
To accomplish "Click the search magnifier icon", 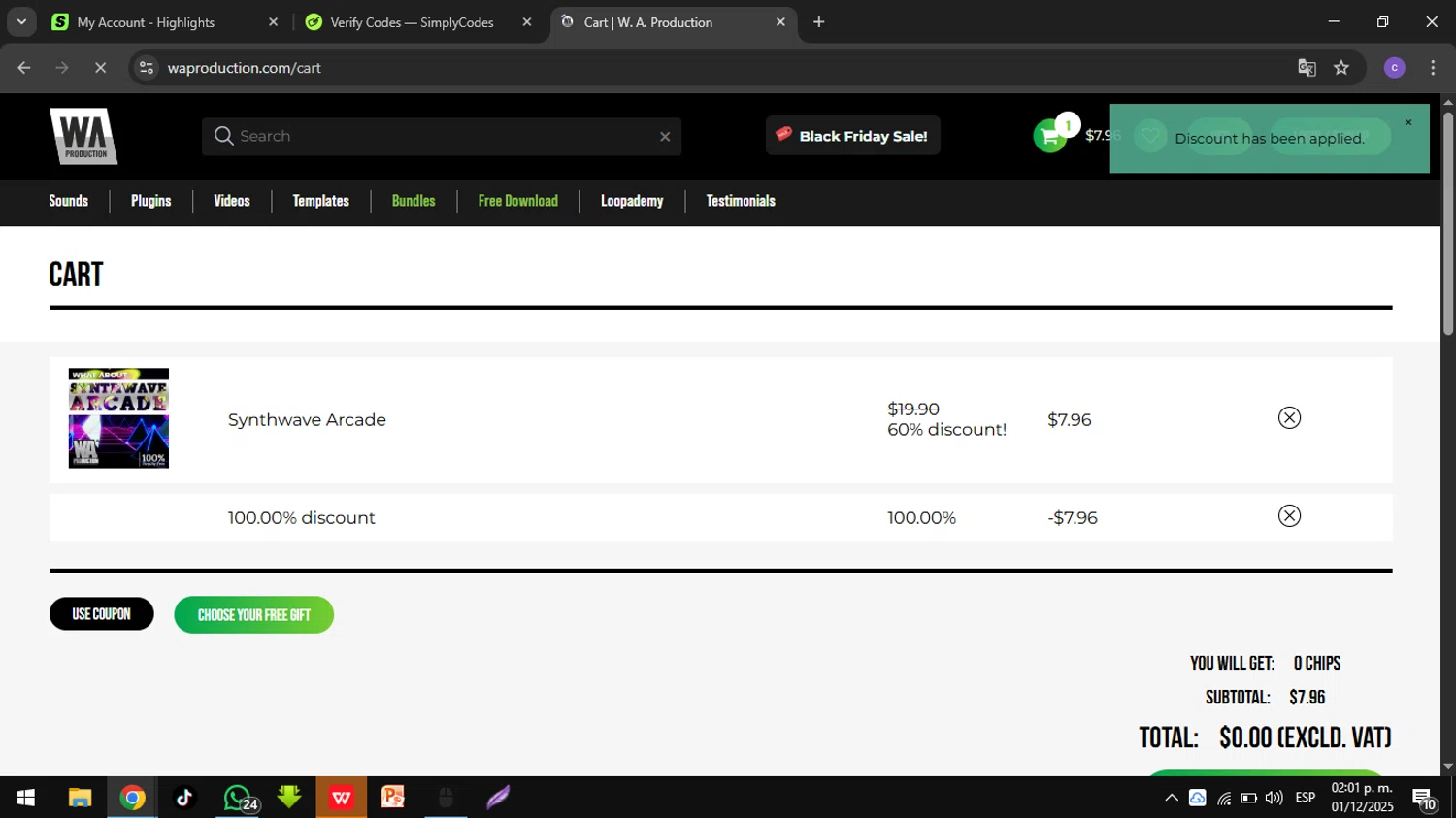I will [x=223, y=136].
